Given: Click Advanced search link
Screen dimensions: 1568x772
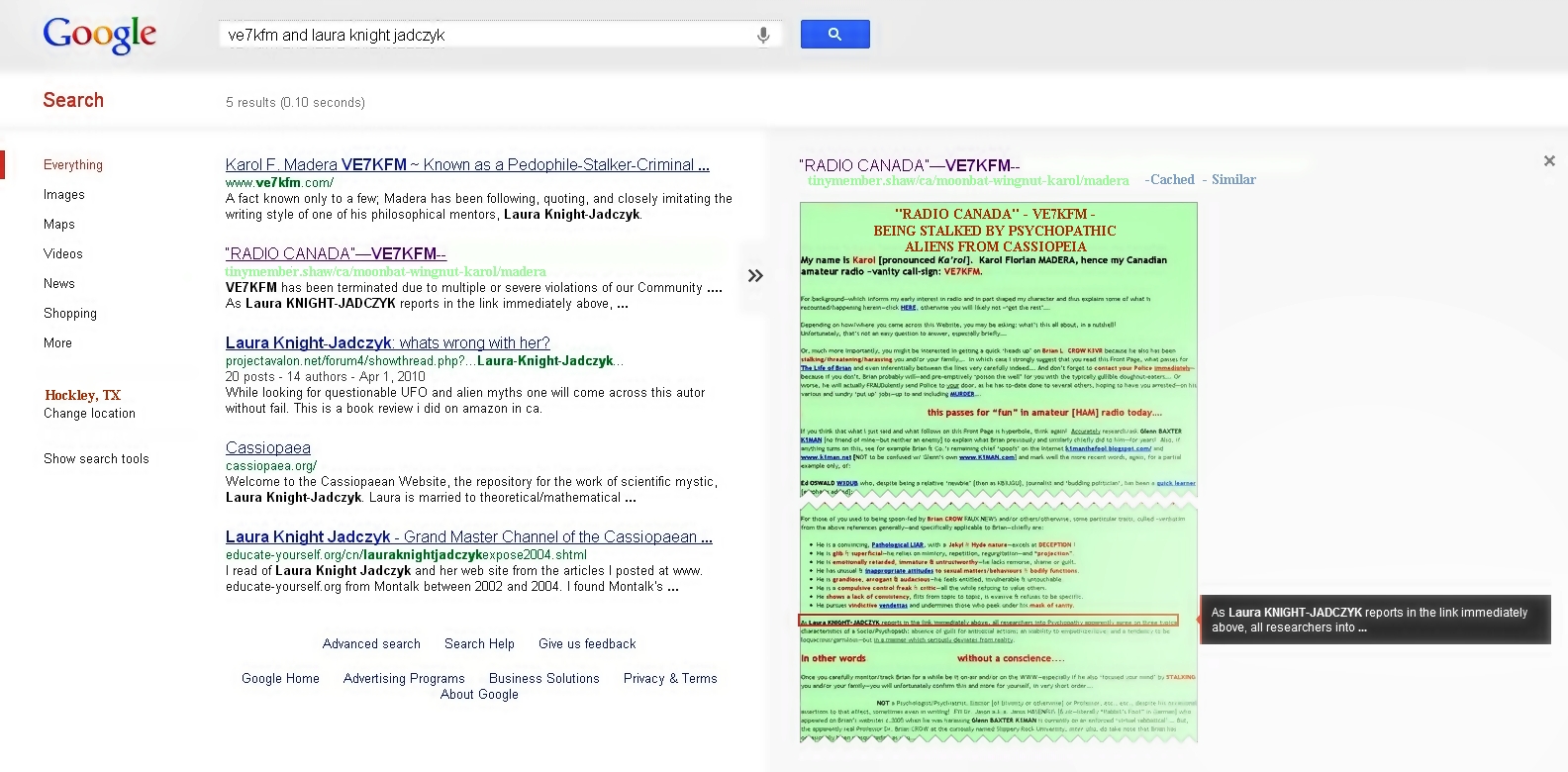Looking at the screenshot, I should (371, 644).
